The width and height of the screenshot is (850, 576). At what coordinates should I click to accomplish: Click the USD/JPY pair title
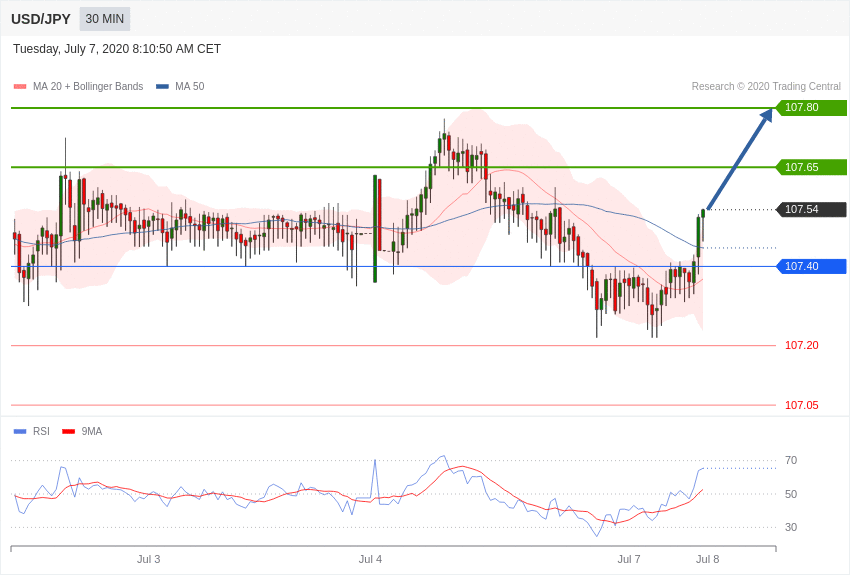coord(41,19)
